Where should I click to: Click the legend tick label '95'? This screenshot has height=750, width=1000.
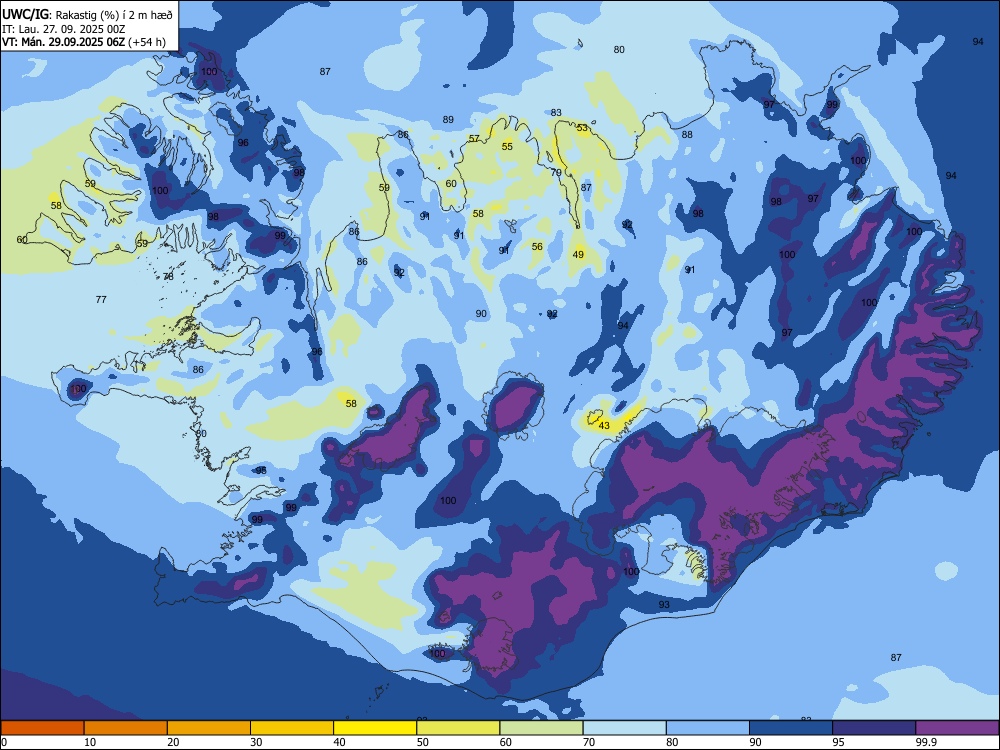[839, 742]
